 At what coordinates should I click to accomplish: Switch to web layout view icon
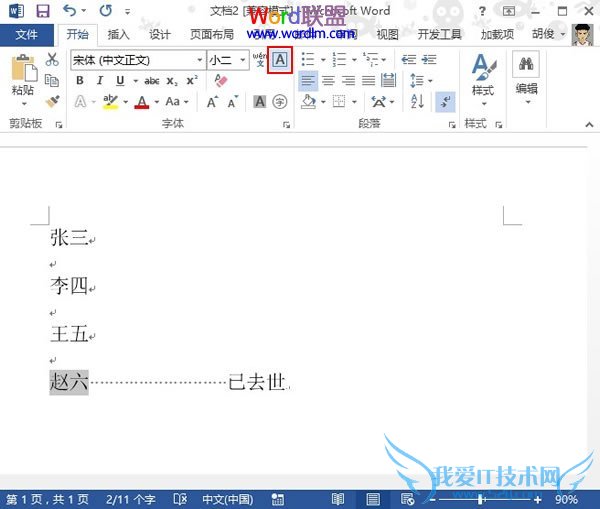pyautogui.click(x=407, y=499)
